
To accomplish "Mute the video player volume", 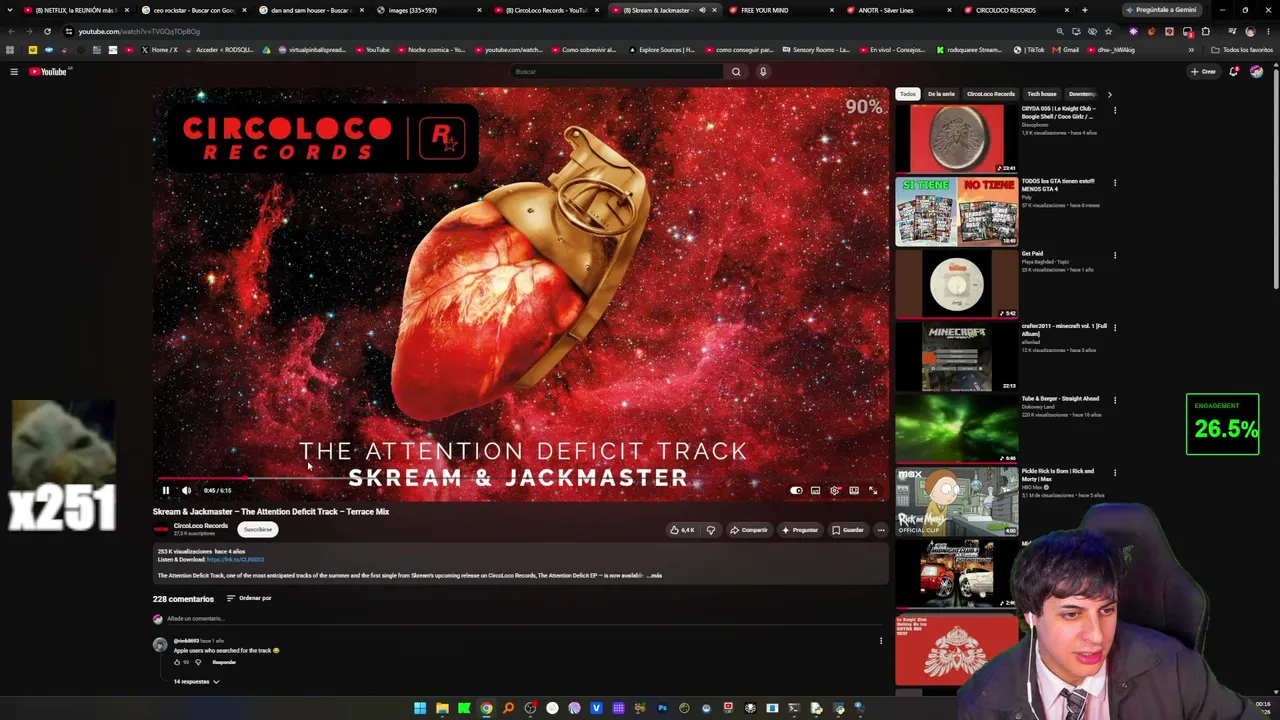I will [x=186, y=490].
